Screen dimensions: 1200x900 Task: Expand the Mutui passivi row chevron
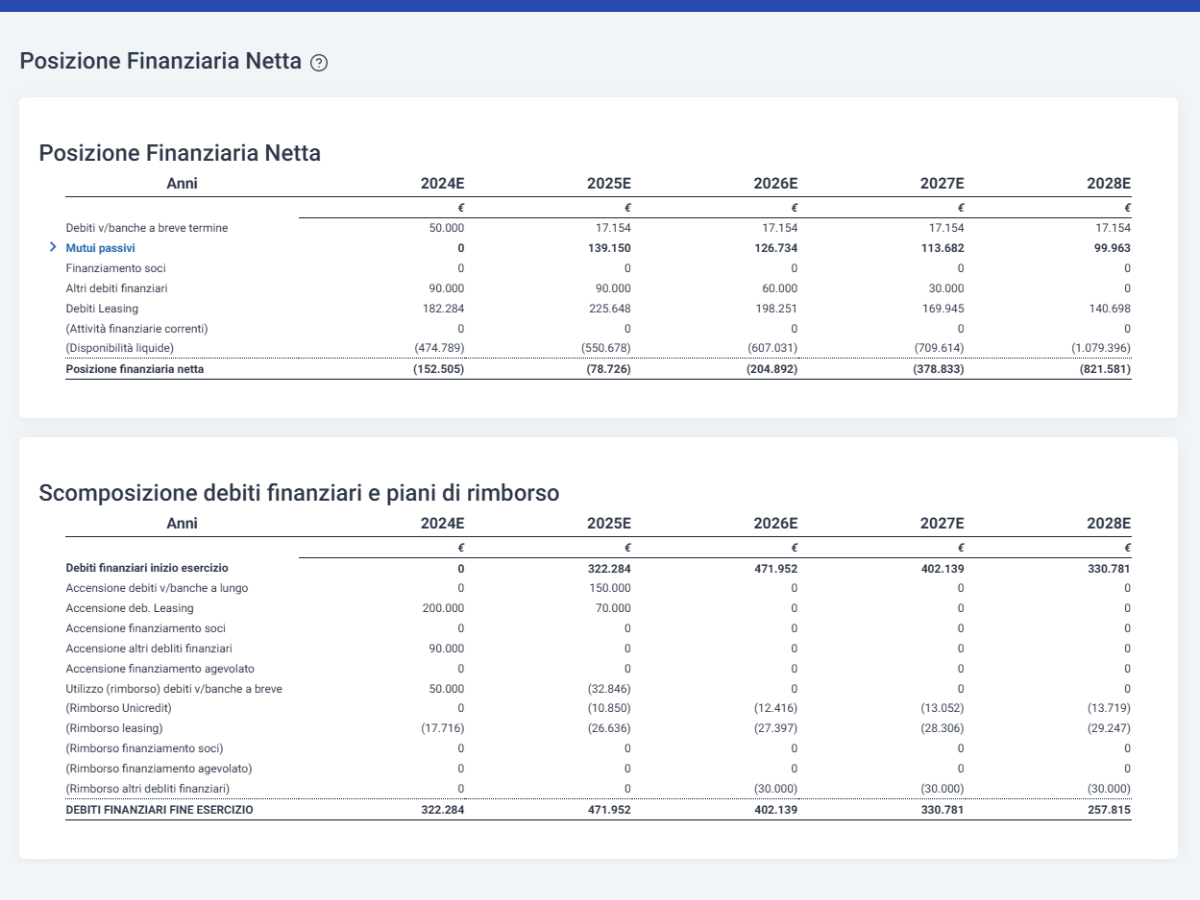[52, 247]
